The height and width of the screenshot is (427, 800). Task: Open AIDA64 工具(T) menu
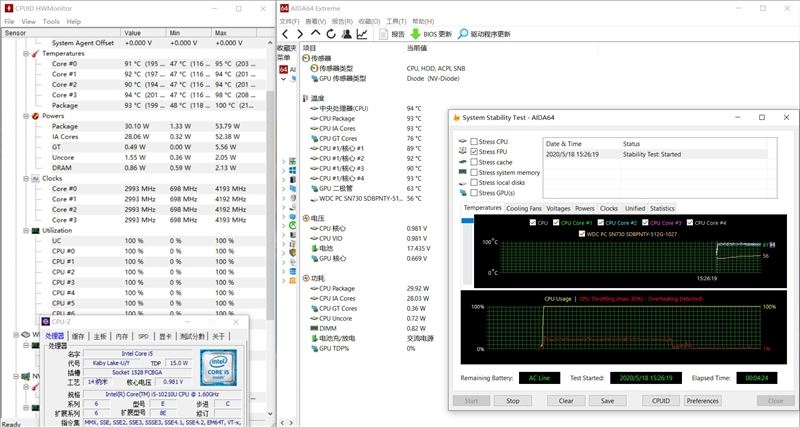pos(396,21)
